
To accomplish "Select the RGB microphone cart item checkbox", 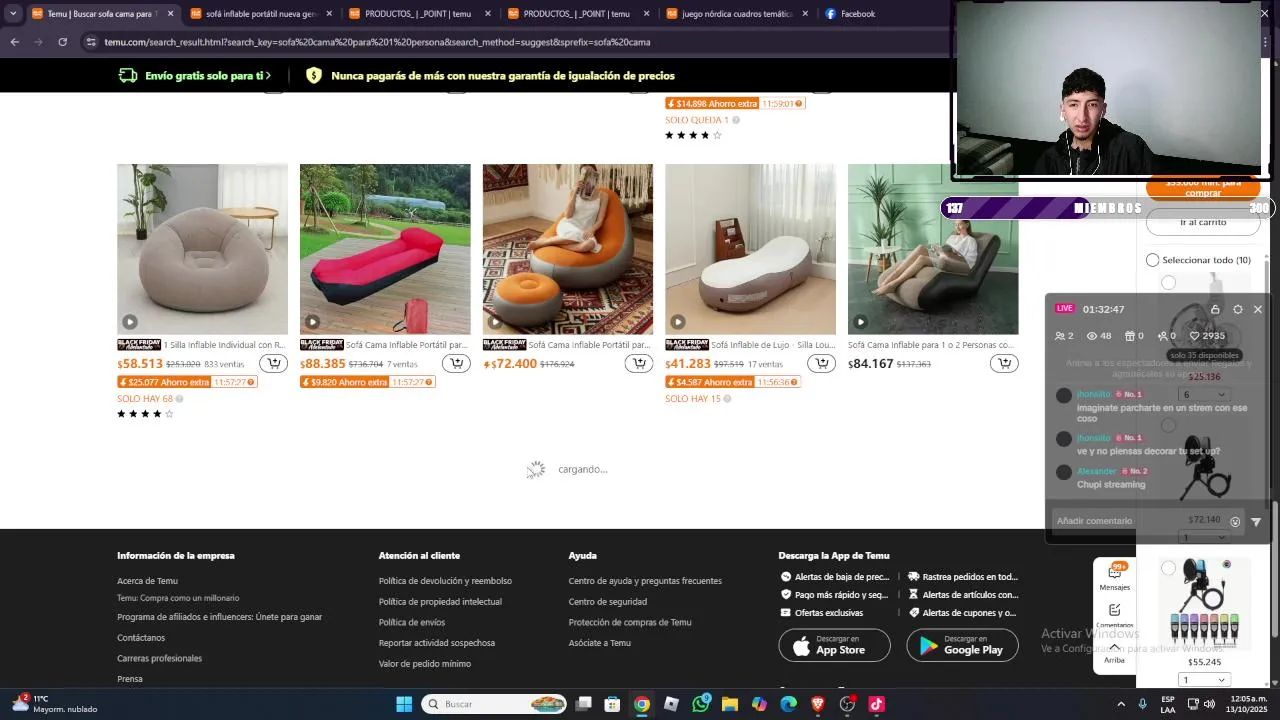I will coord(1168,568).
